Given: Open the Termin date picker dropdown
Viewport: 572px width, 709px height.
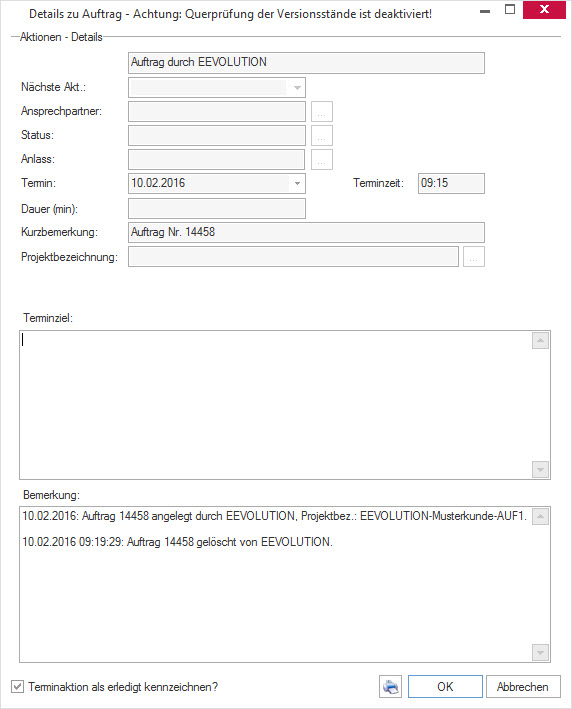Looking at the screenshot, I should point(297,184).
